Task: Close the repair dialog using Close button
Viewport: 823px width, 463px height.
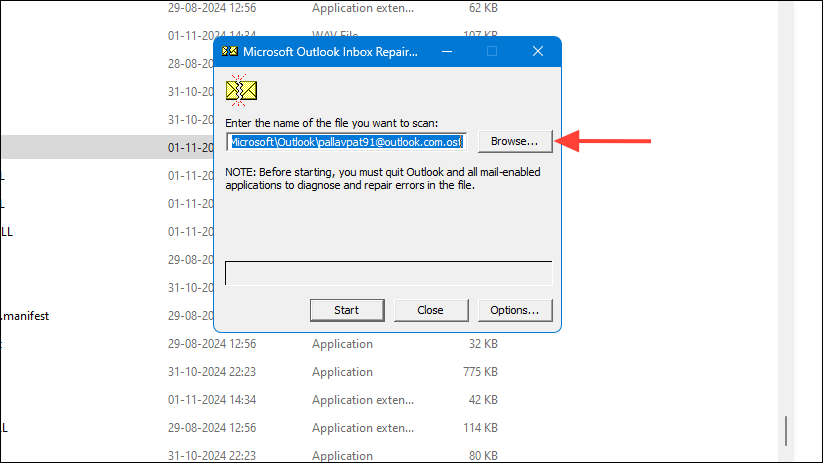Action: [x=431, y=310]
